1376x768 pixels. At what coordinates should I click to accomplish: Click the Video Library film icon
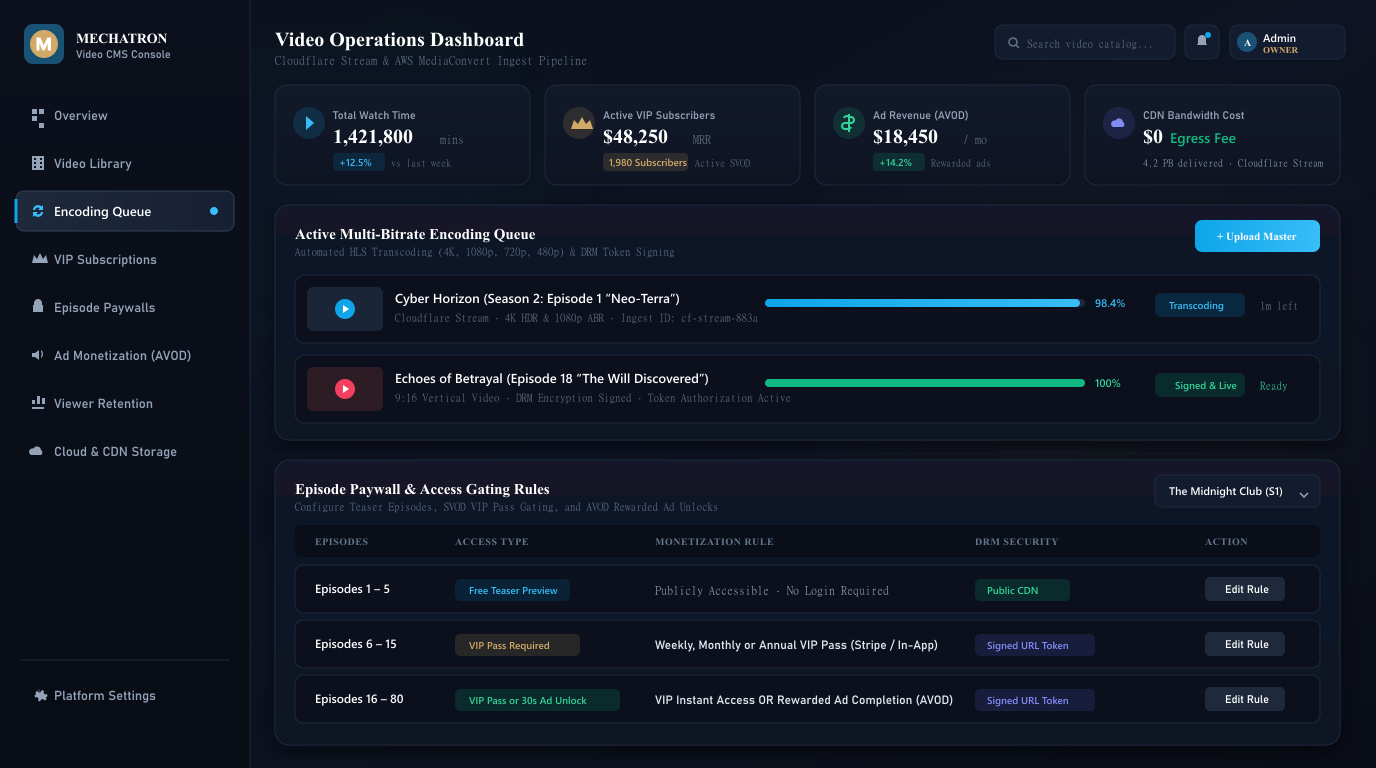pyautogui.click(x=38, y=163)
